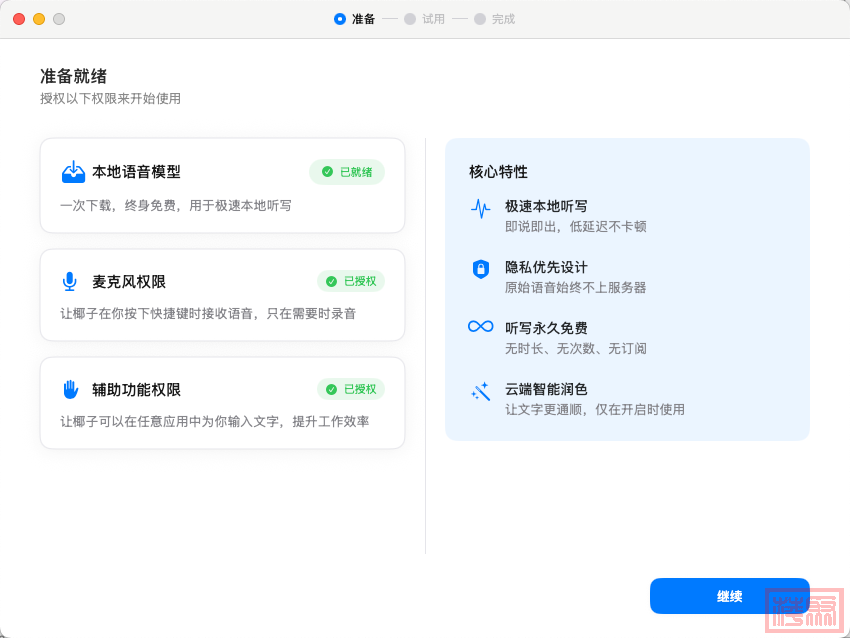Image resolution: width=850 pixels, height=638 pixels.
Task: Click the 已就绪 status badge for local model
Action: coord(347,172)
